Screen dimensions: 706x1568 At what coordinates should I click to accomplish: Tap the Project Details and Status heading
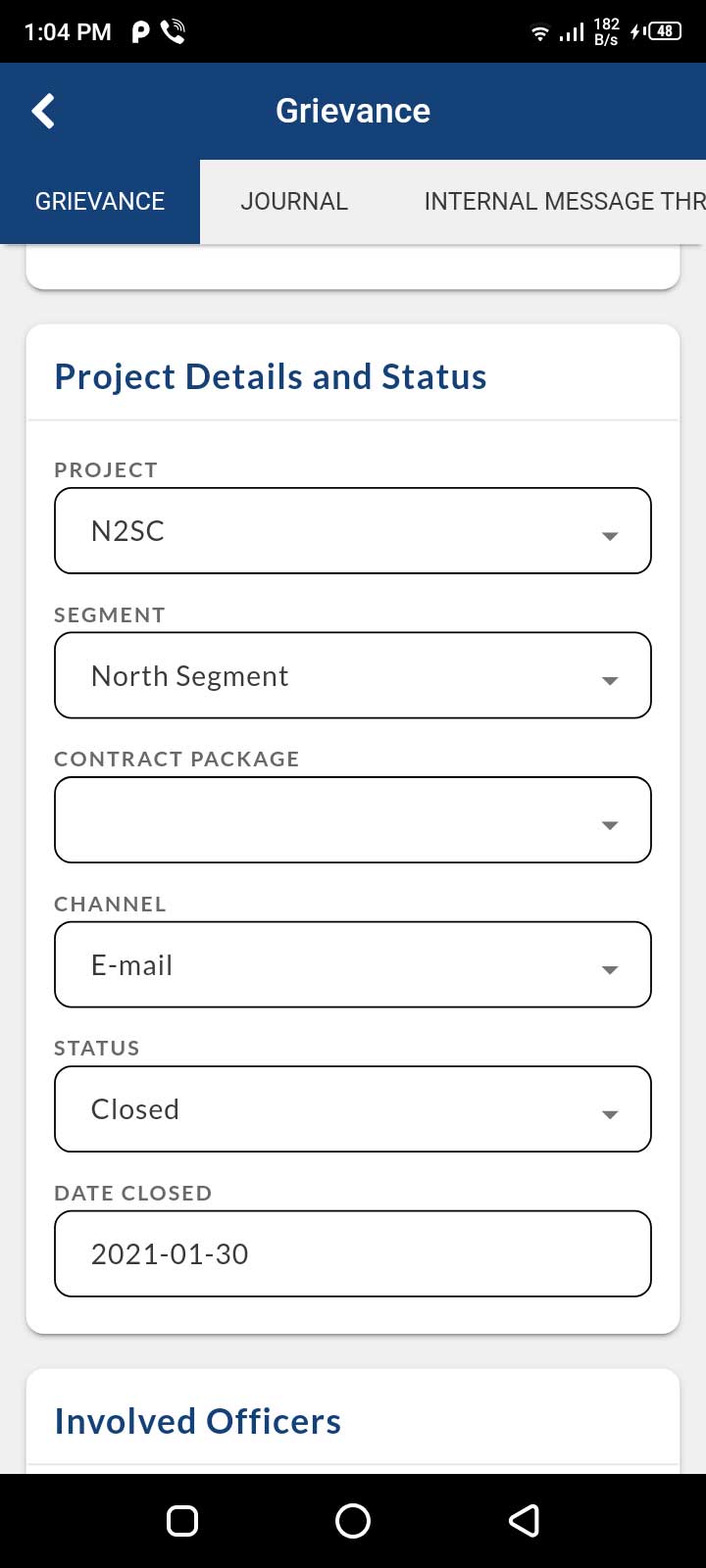[x=271, y=376]
